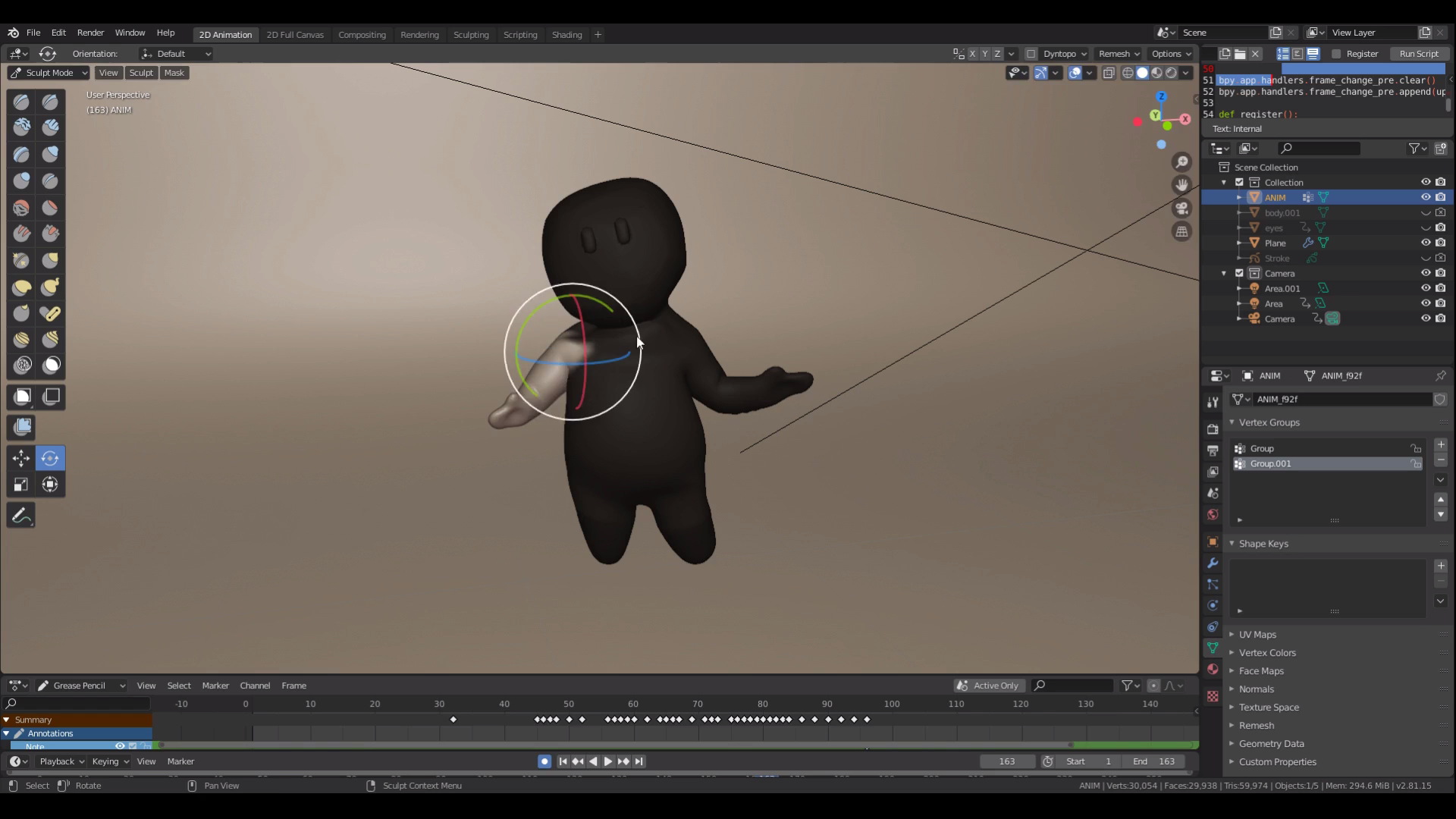Screen dimensions: 1456x819
Task: Select the Pose brush
Action: (x=50, y=313)
